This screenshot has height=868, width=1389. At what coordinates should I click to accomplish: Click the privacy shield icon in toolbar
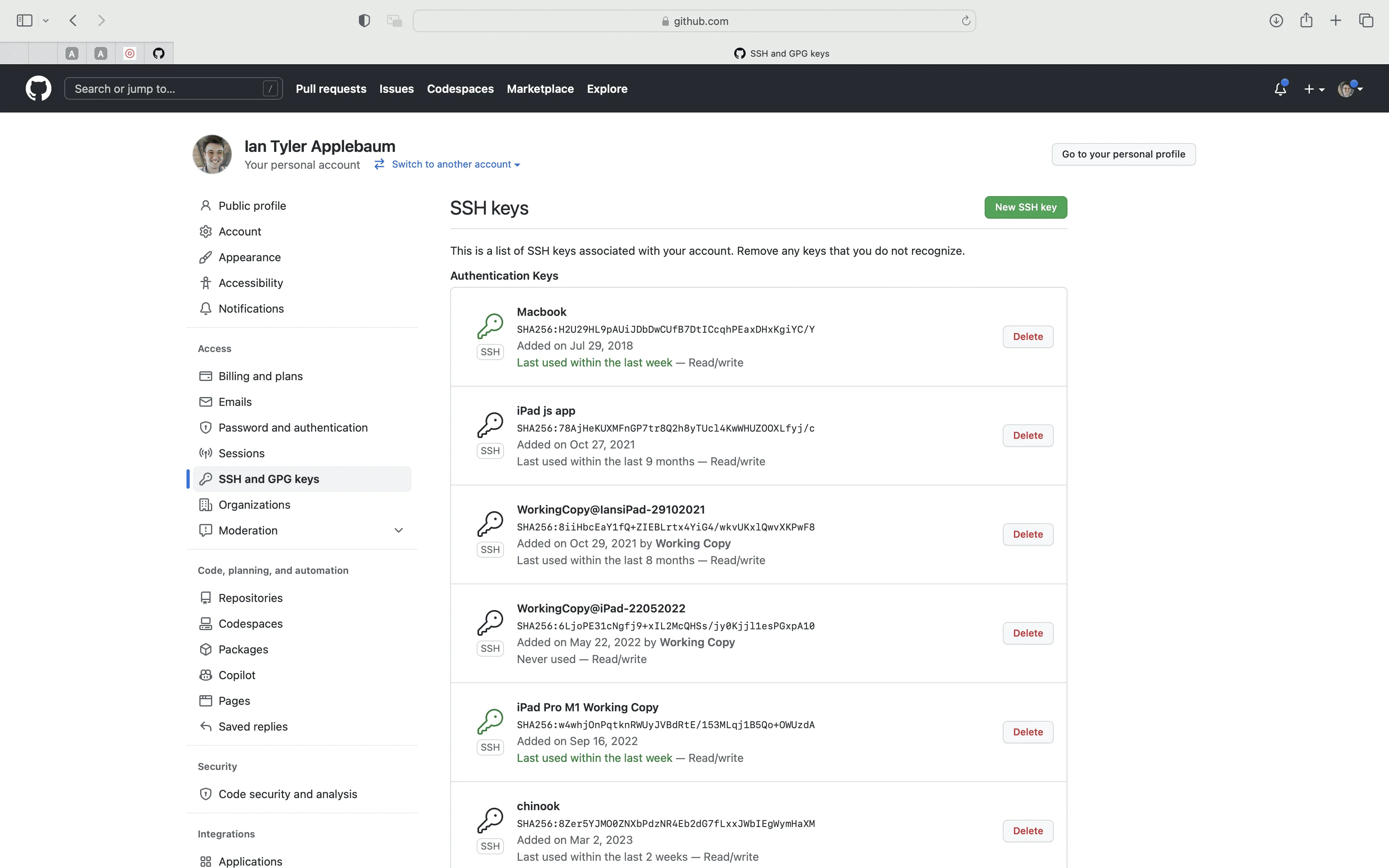(x=364, y=21)
